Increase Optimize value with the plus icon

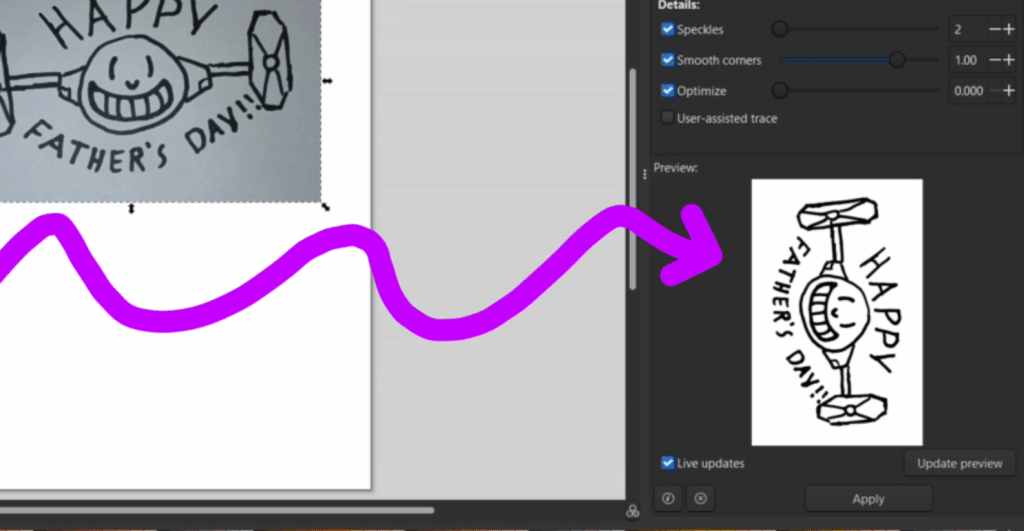coord(1008,91)
